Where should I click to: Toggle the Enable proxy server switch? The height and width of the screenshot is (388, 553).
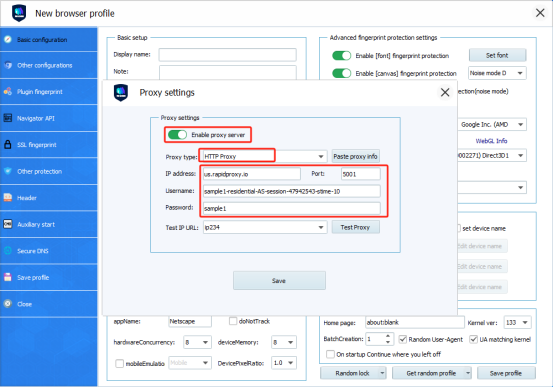[177, 135]
